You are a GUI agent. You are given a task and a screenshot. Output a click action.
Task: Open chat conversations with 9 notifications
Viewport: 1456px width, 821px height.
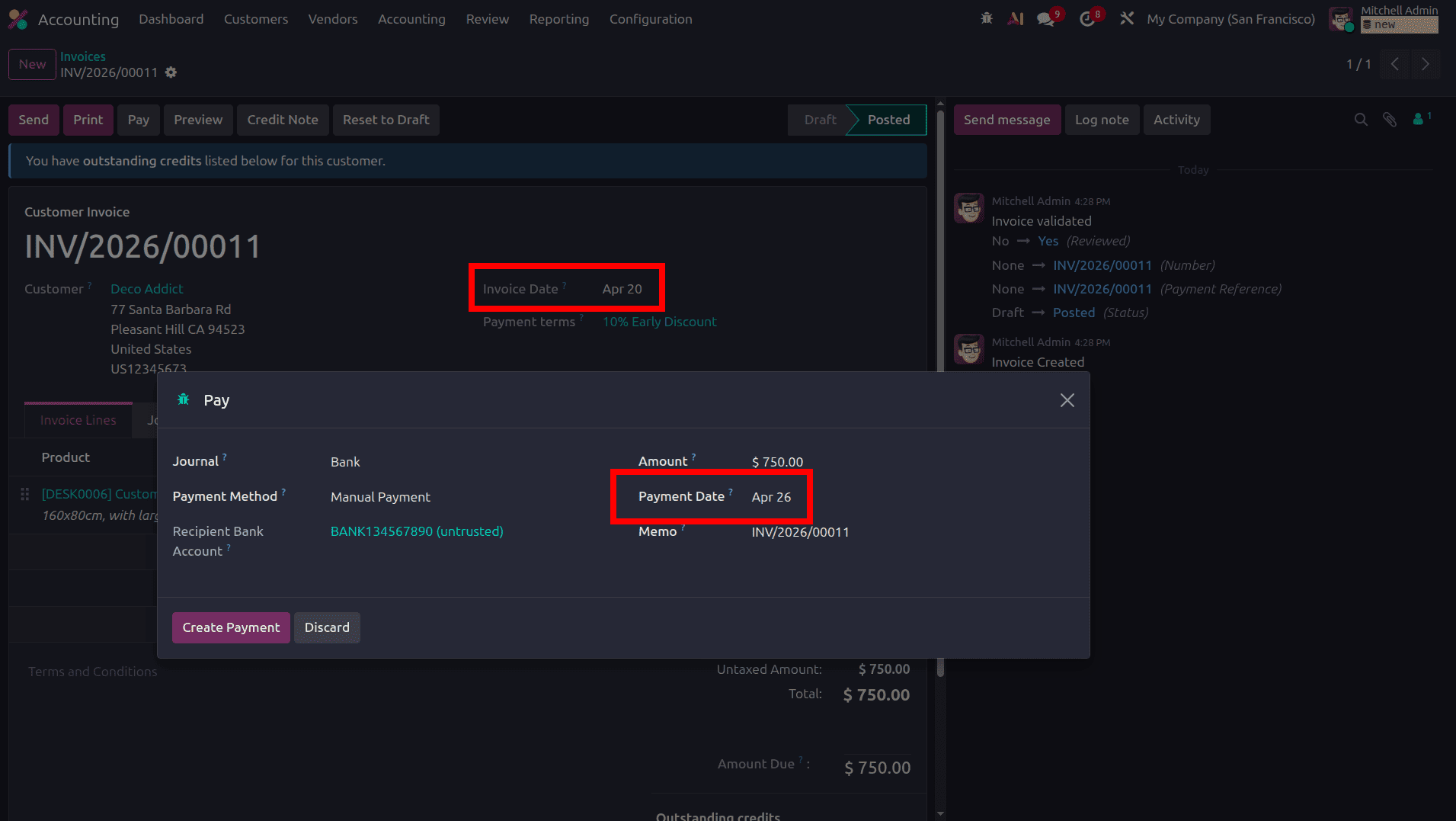tap(1045, 18)
